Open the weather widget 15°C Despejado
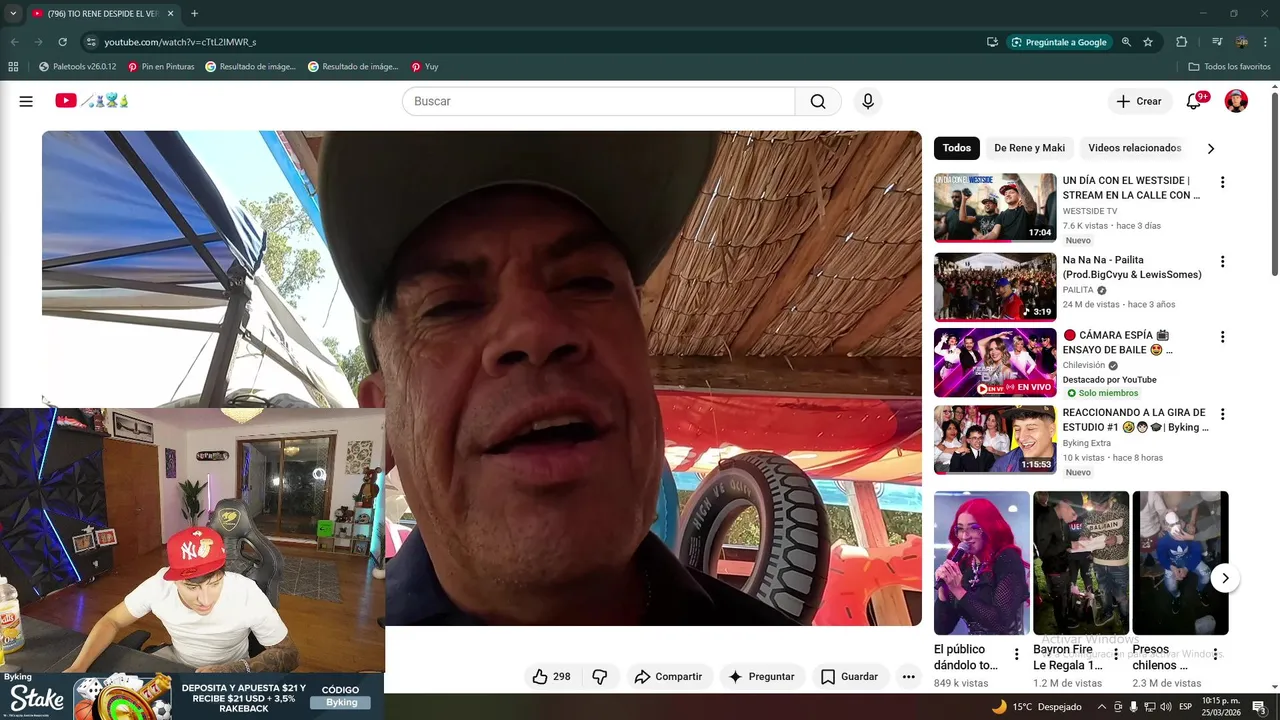This screenshot has width=1280, height=720. (1035, 707)
